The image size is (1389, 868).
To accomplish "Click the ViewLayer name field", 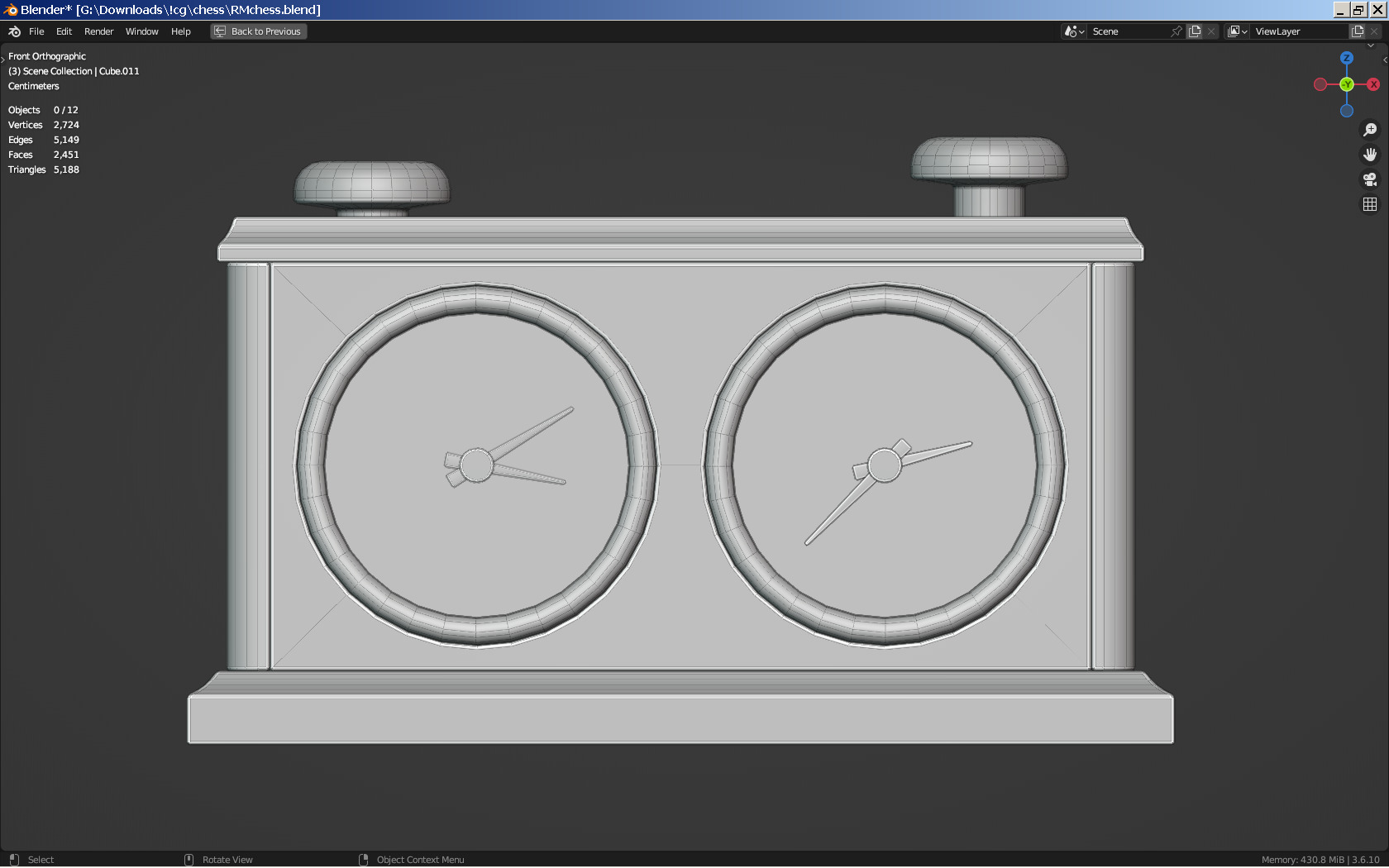I will click(x=1300, y=31).
